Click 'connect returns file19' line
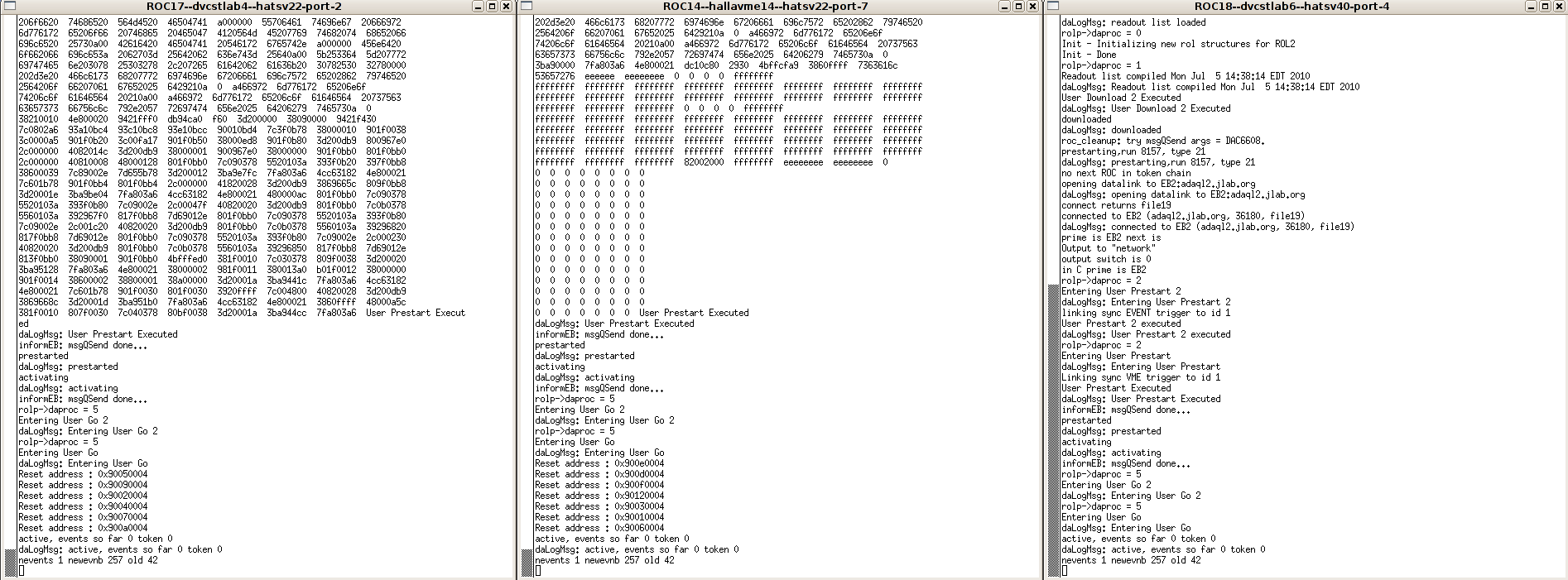 [1116, 205]
